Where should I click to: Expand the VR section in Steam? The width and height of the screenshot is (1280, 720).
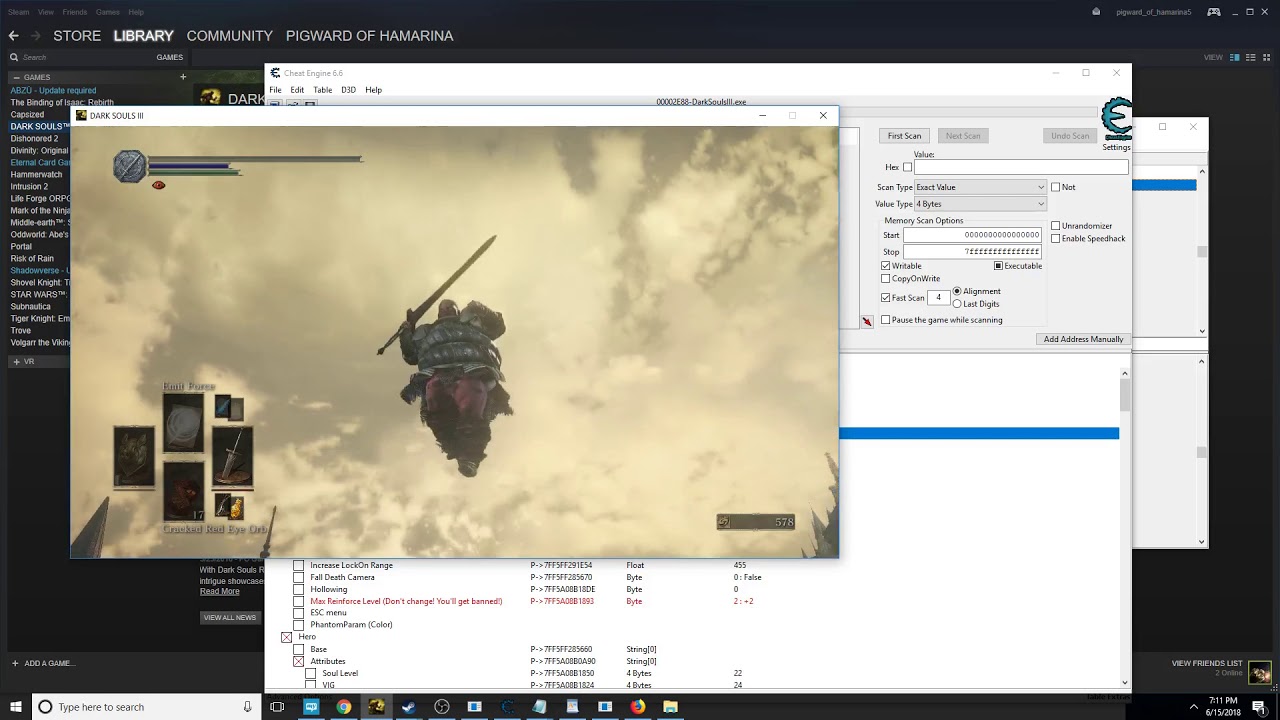[x=16, y=361]
